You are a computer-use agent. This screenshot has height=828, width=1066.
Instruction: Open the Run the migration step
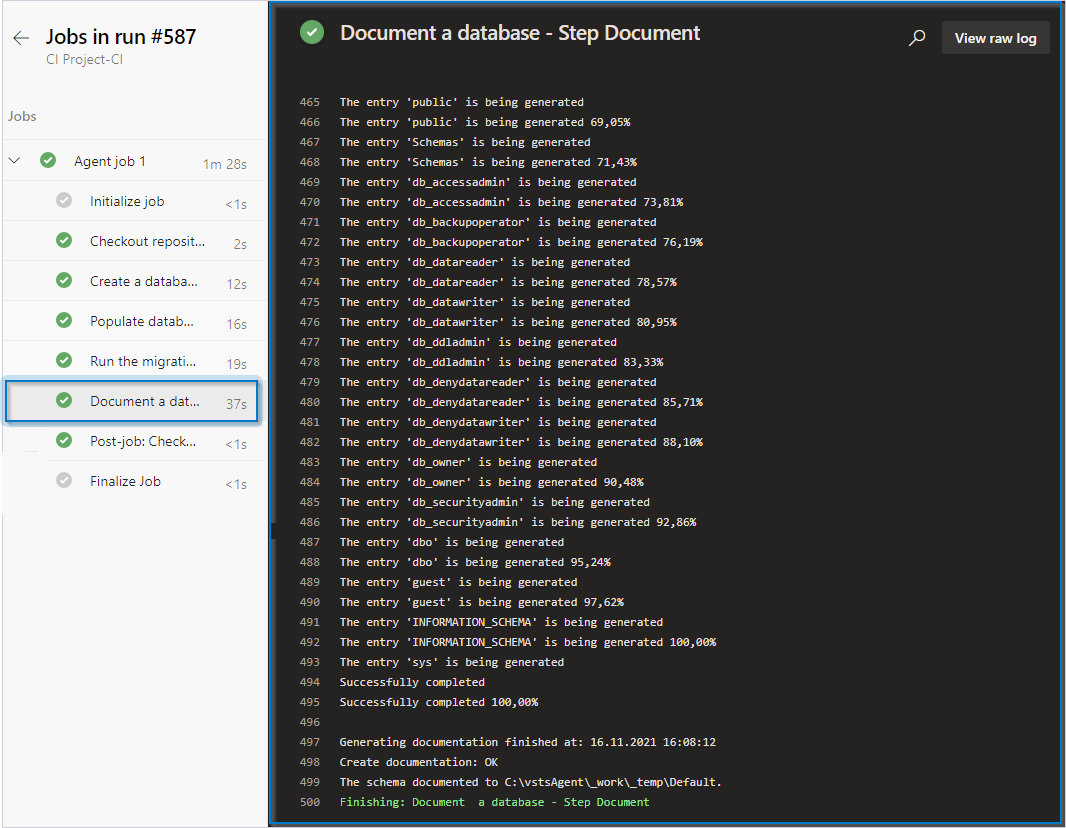click(135, 362)
